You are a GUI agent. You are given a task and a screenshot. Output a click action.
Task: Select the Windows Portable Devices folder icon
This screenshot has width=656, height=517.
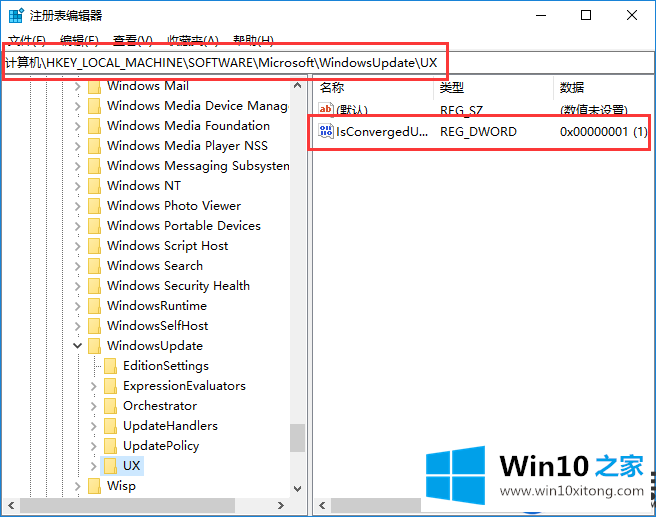coord(95,226)
